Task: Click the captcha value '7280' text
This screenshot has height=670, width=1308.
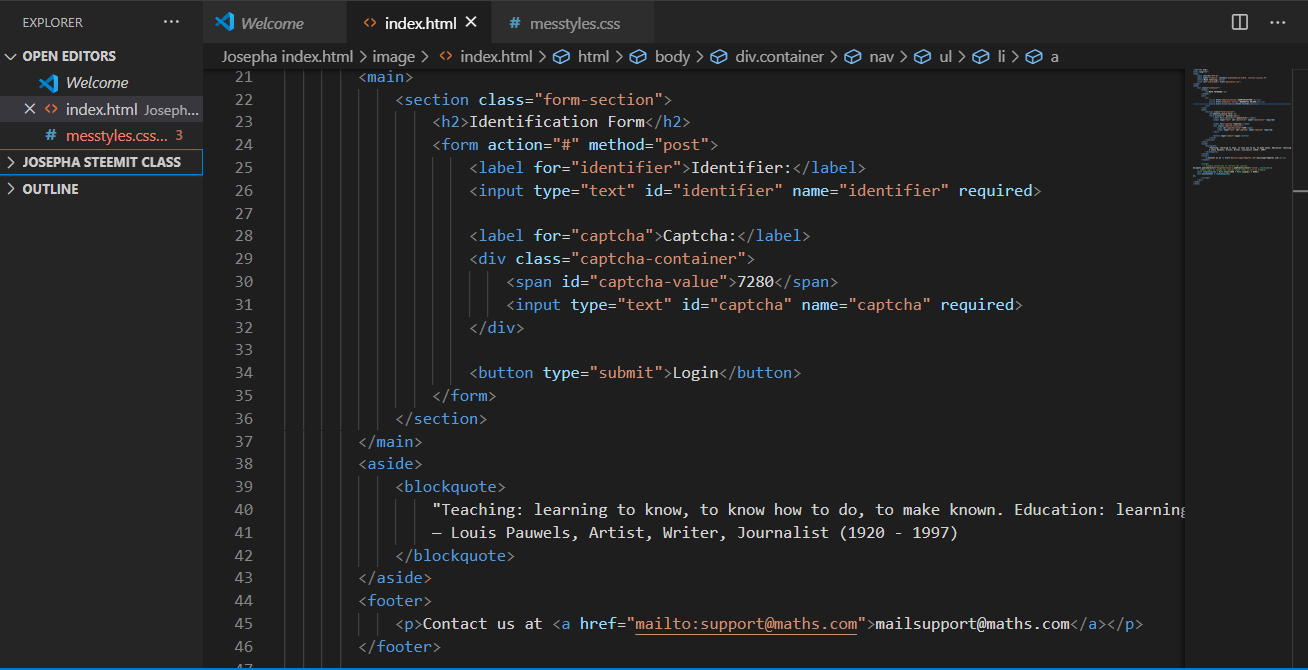Action: [755, 282]
